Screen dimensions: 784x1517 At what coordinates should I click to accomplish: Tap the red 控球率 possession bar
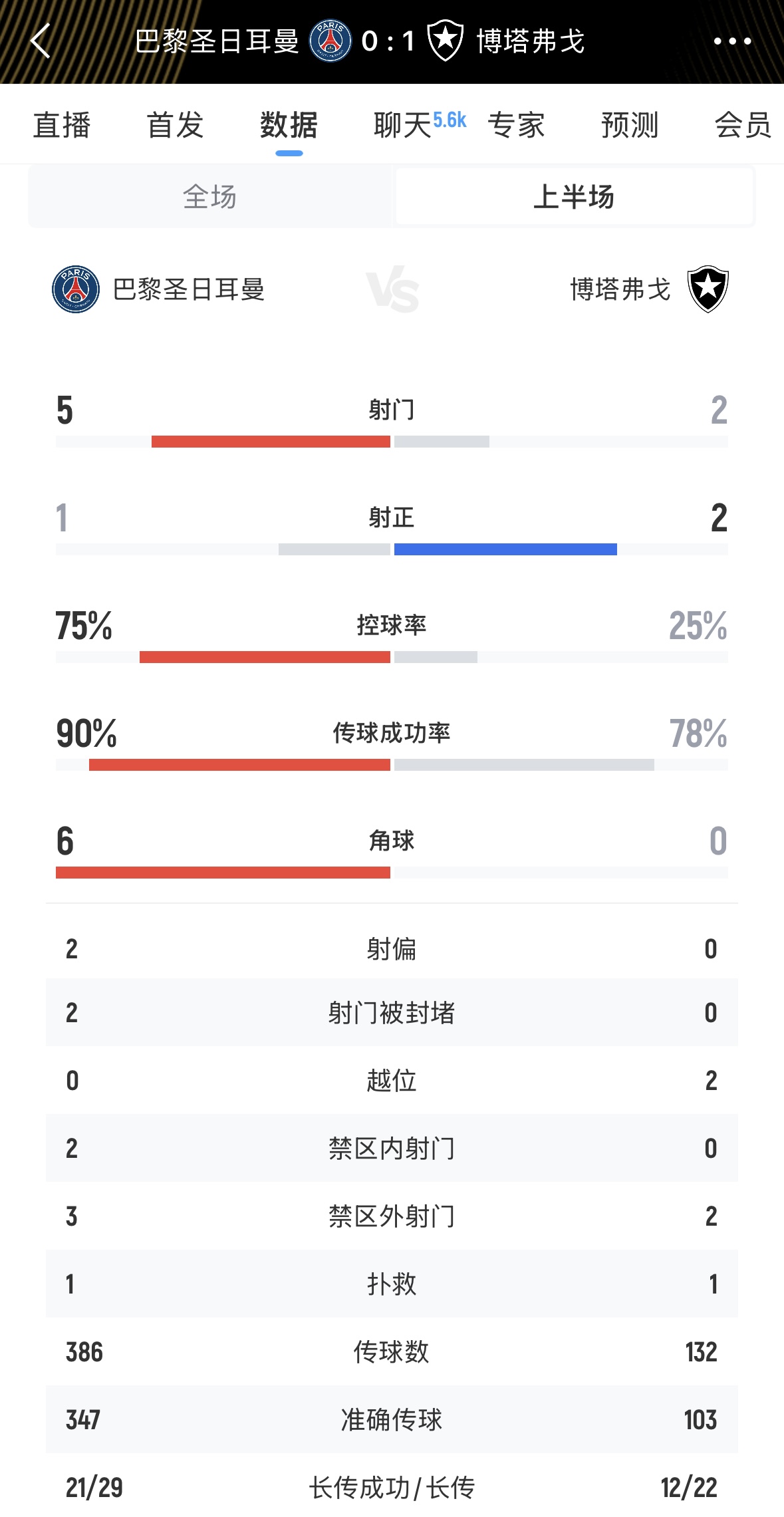[265, 657]
